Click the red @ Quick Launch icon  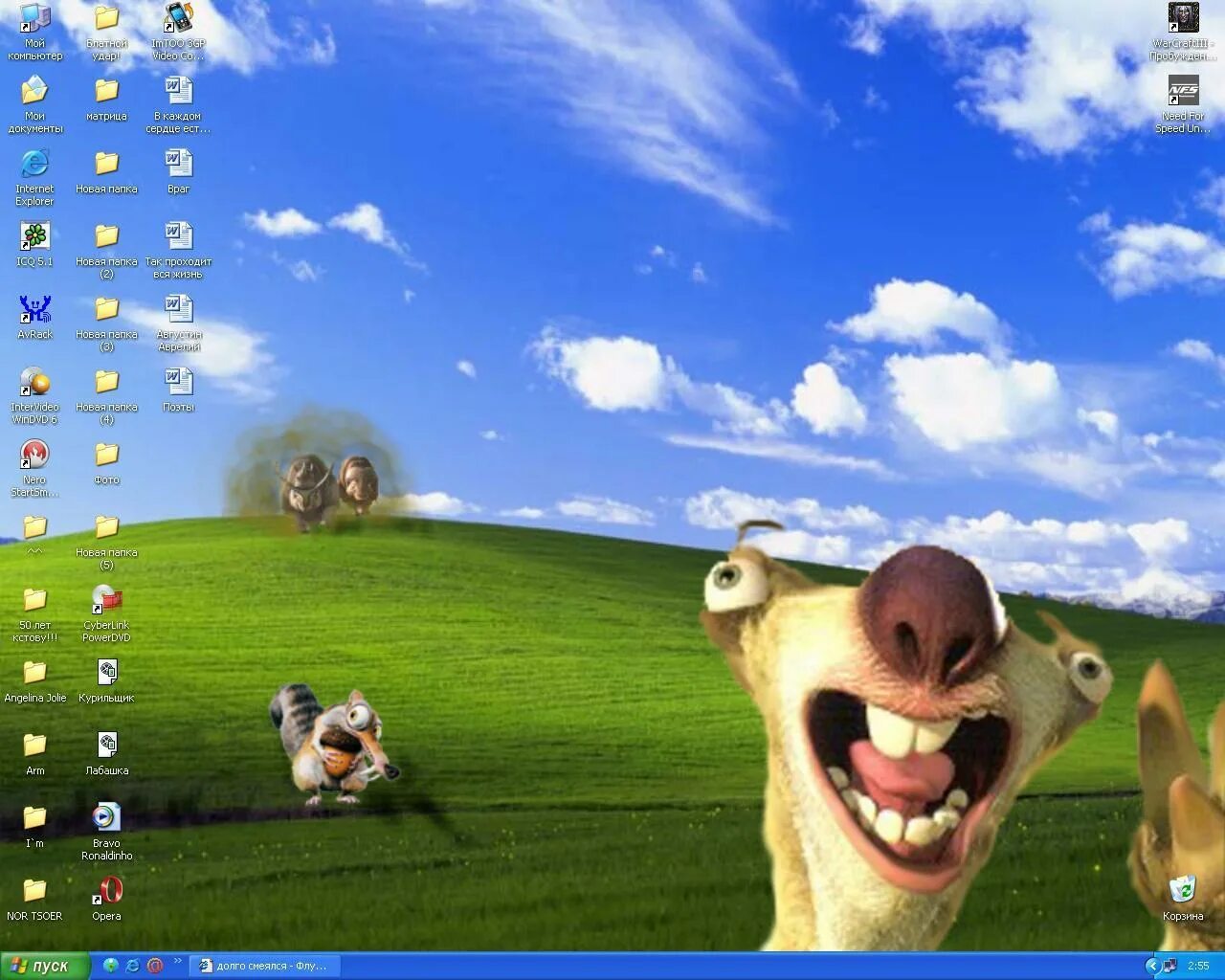point(155,966)
